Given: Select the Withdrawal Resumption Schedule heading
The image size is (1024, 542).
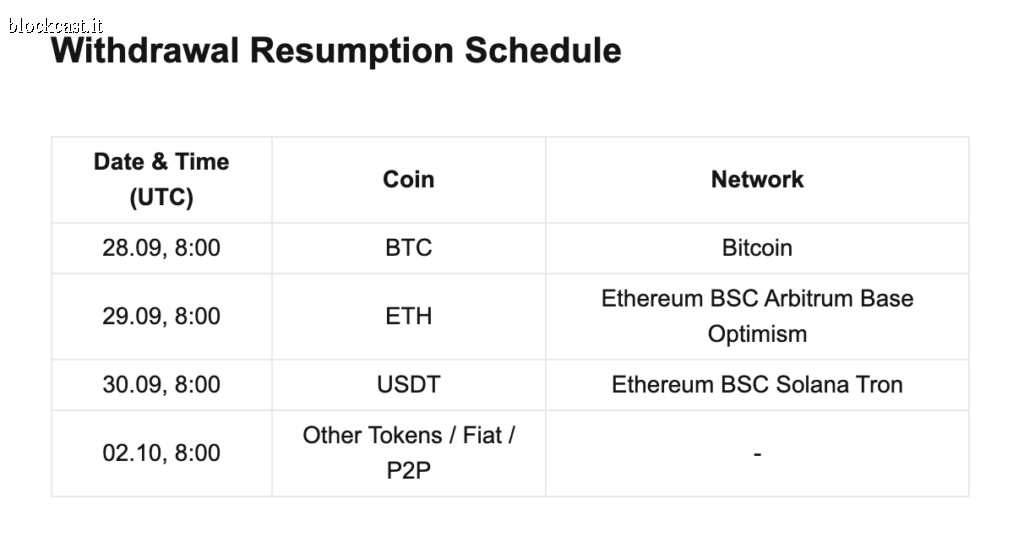Looking at the screenshot, I should click(336, 50).
